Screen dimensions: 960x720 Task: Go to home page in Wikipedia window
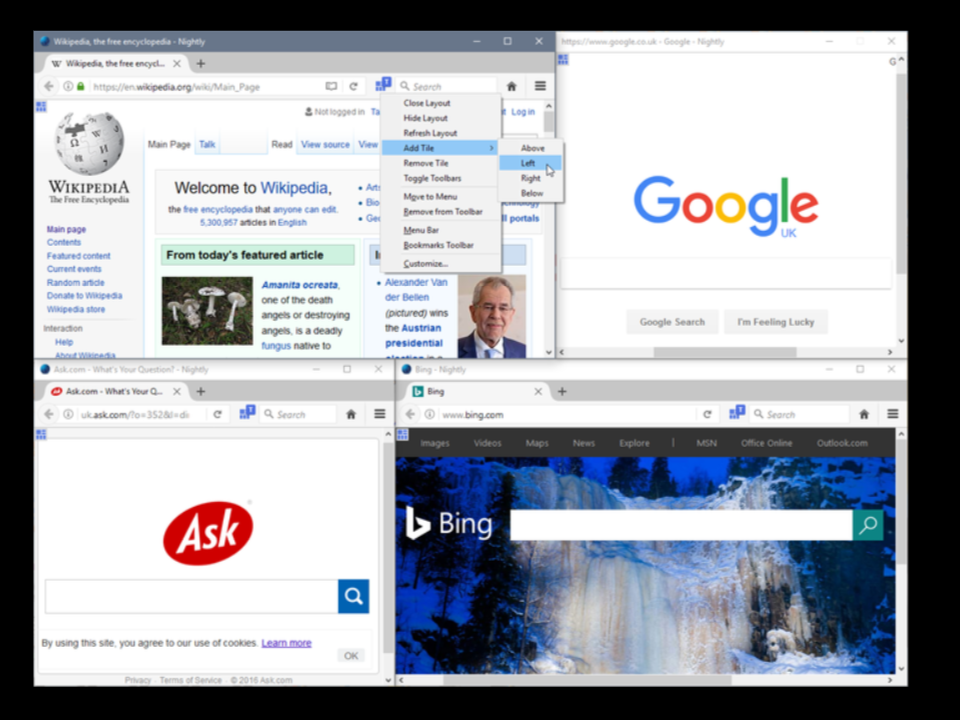512,86
